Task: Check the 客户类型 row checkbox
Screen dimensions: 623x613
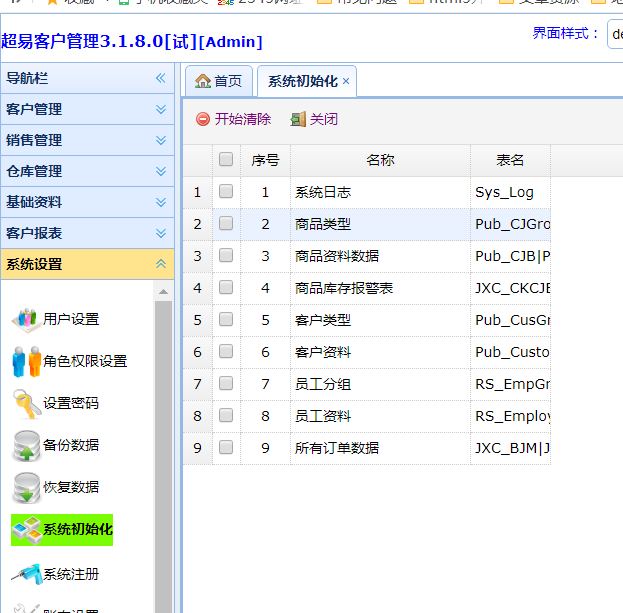Action: pos(226,319)
